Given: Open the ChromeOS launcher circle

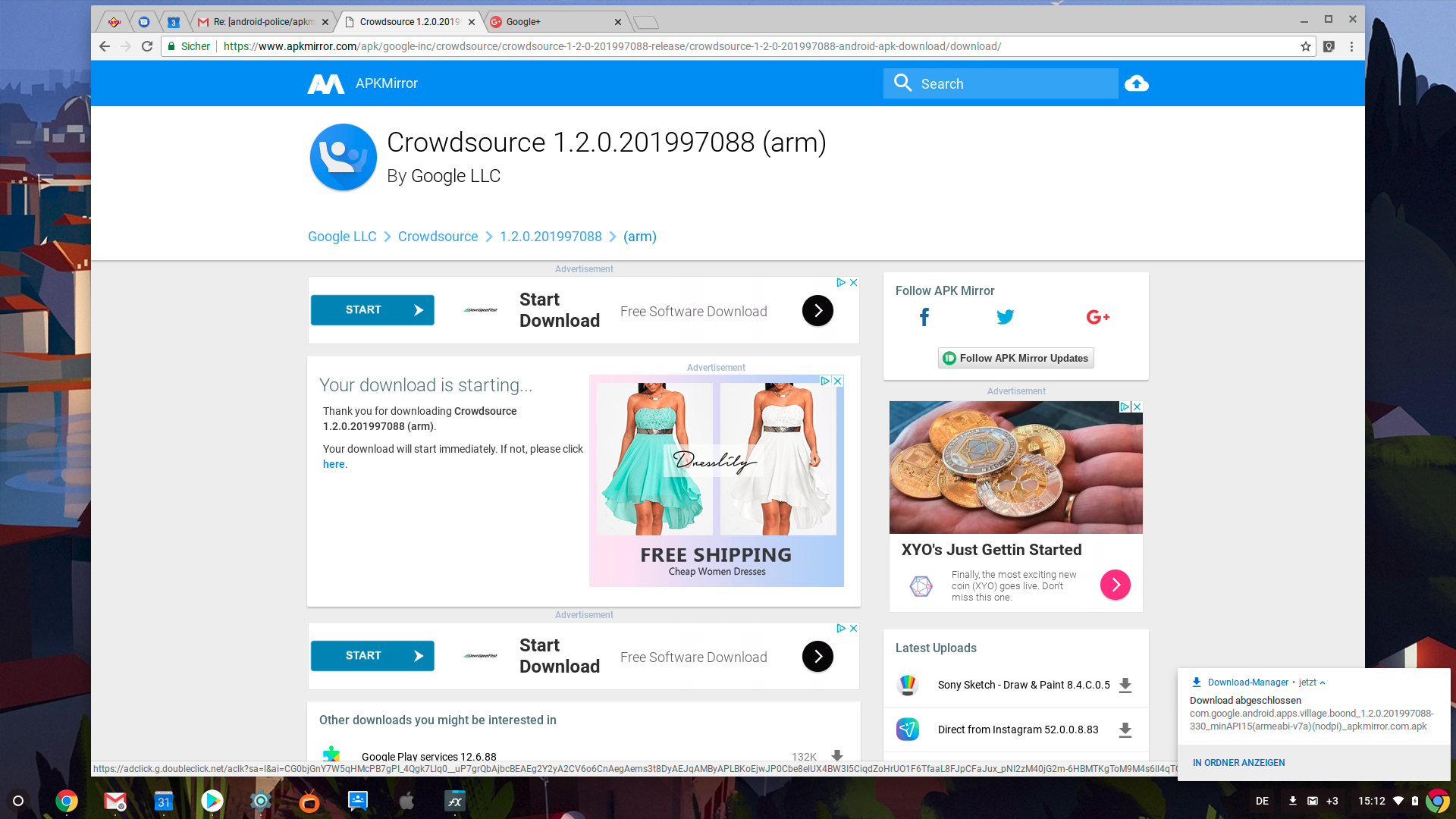Looking at the screenshot, I should pos(19,801).
